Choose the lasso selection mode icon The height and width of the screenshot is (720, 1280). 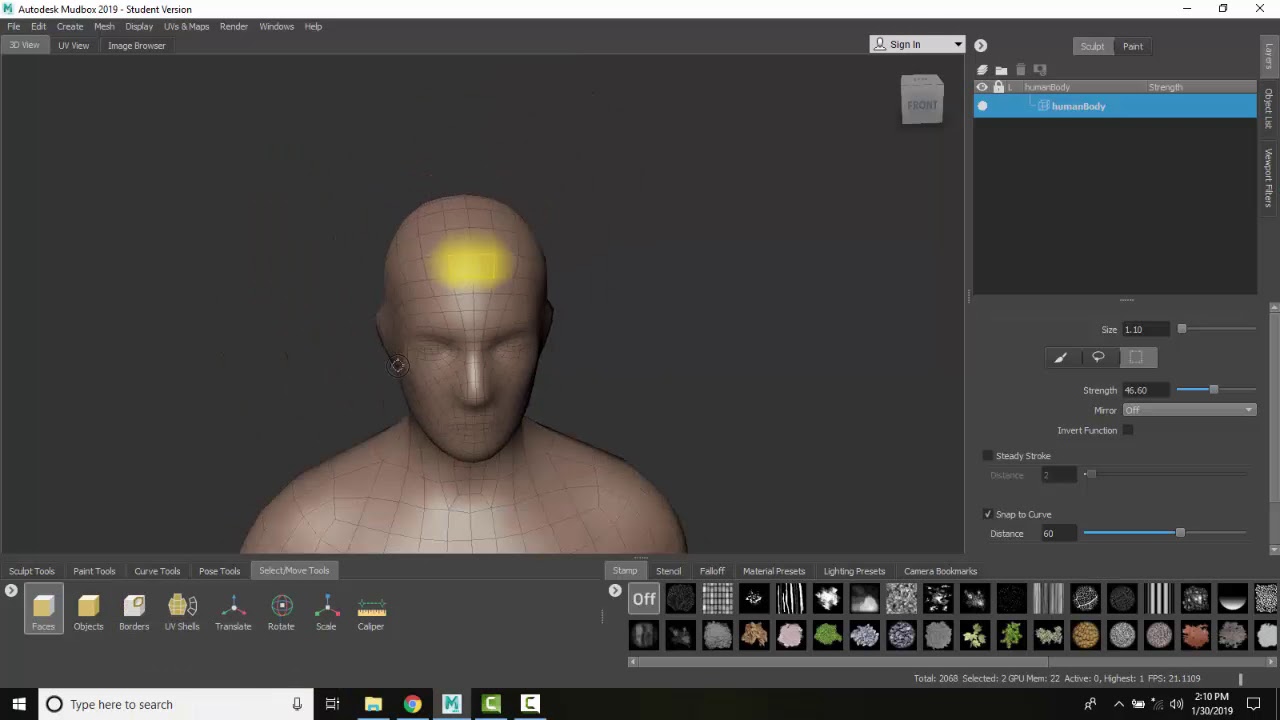[1098, 357]
